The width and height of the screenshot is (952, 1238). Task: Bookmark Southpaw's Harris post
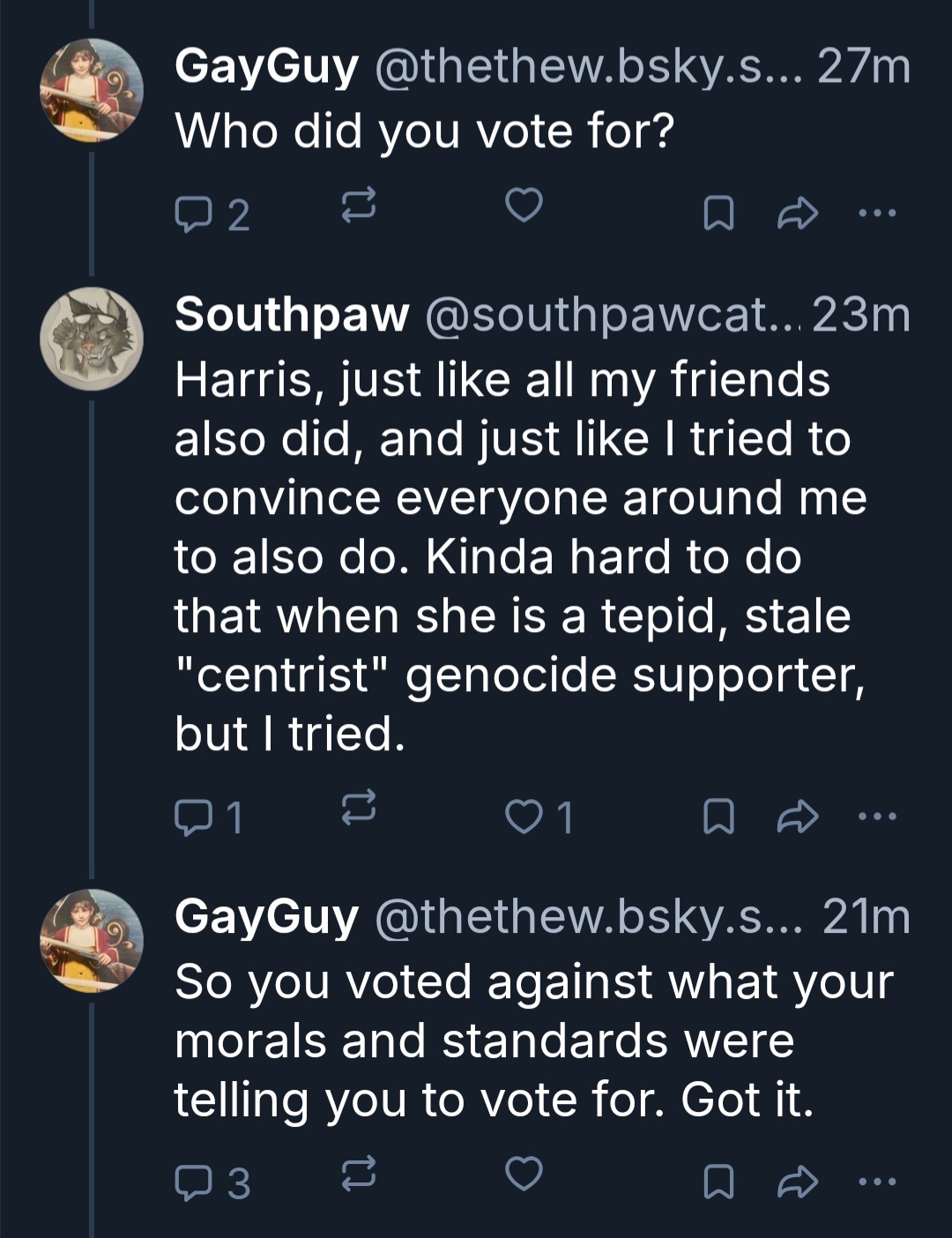[718, 817]
